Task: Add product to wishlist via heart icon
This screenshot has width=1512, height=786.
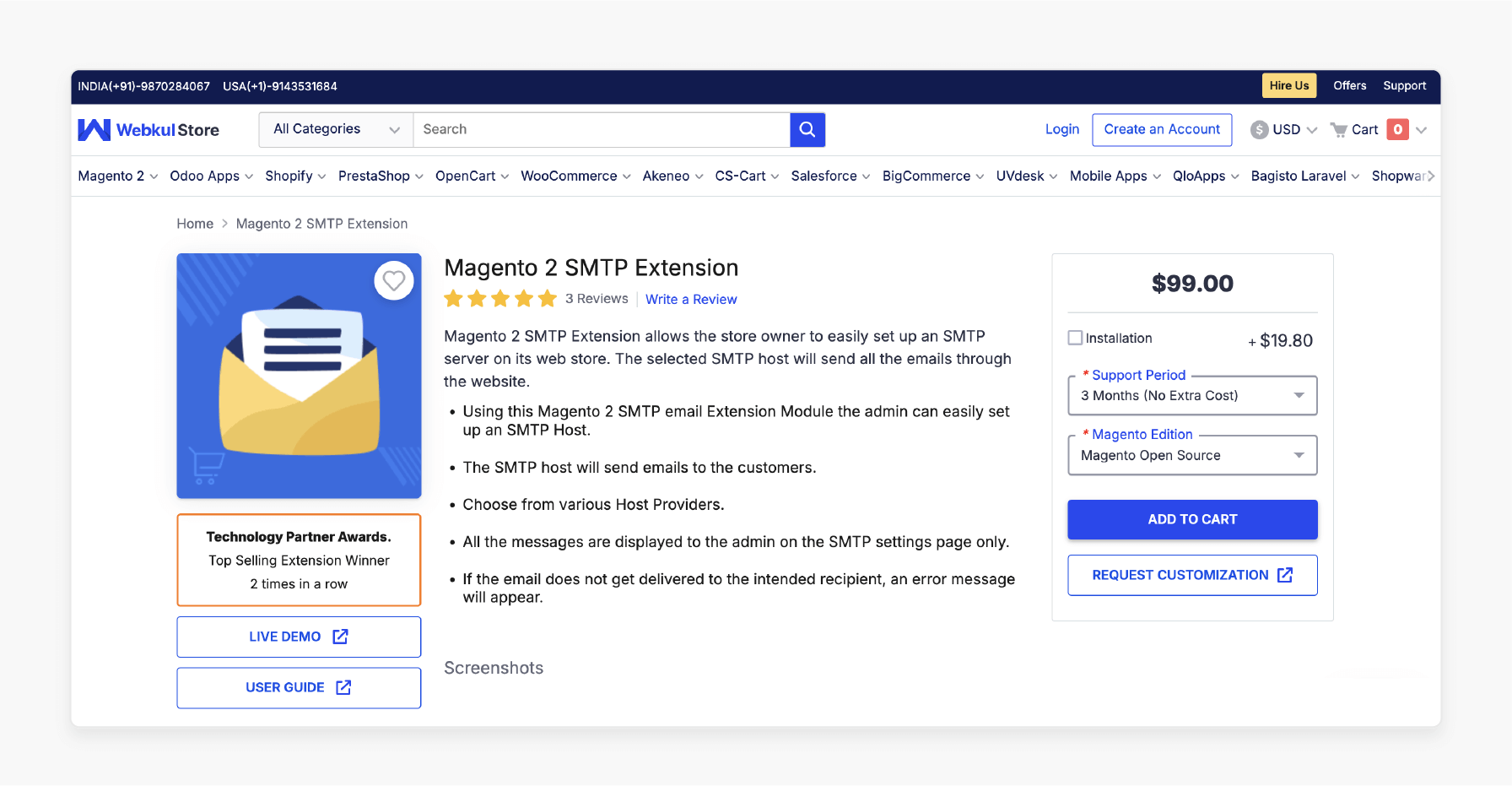Action: (x=394, y=280)
